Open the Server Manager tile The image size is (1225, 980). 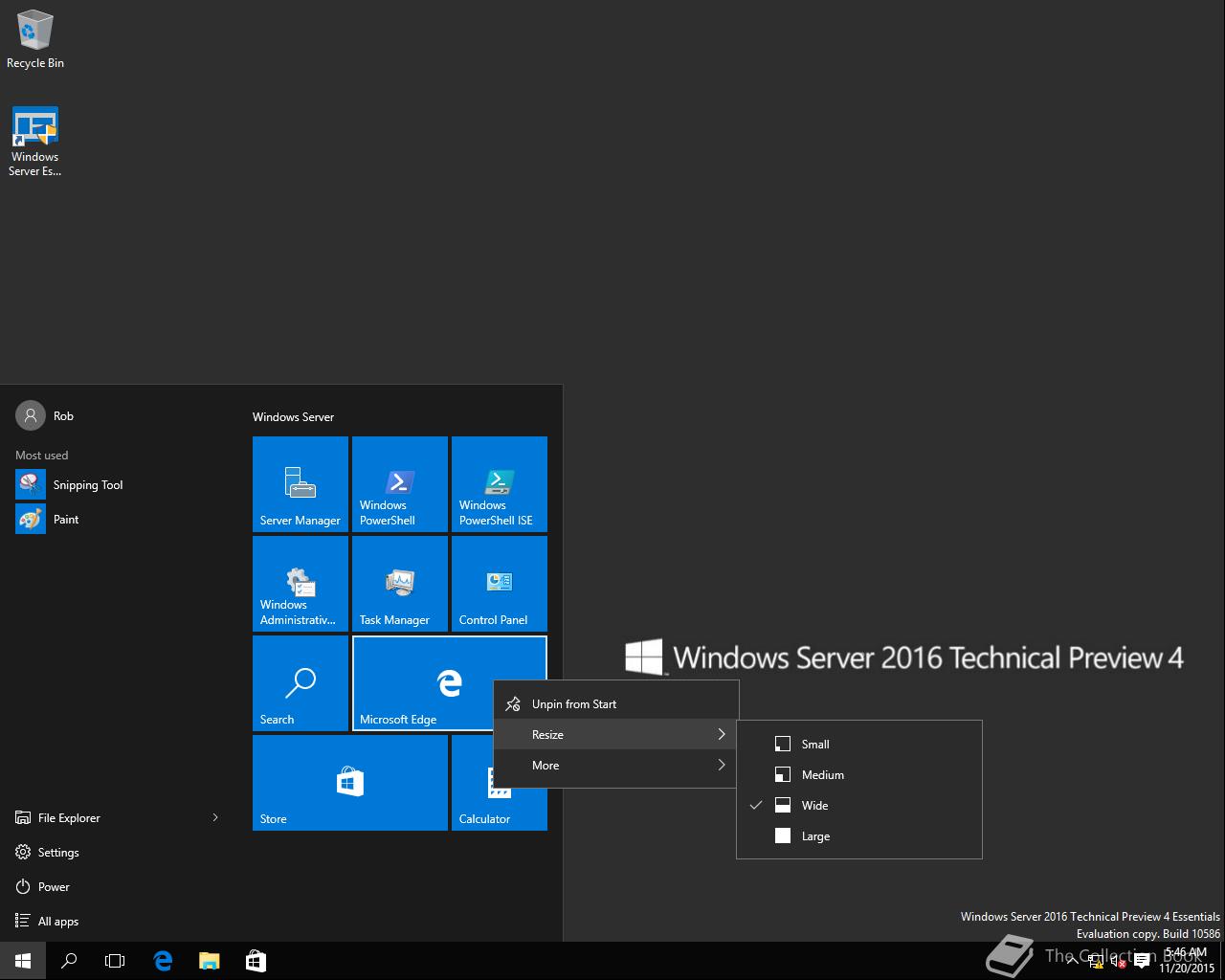pos(301,484)
